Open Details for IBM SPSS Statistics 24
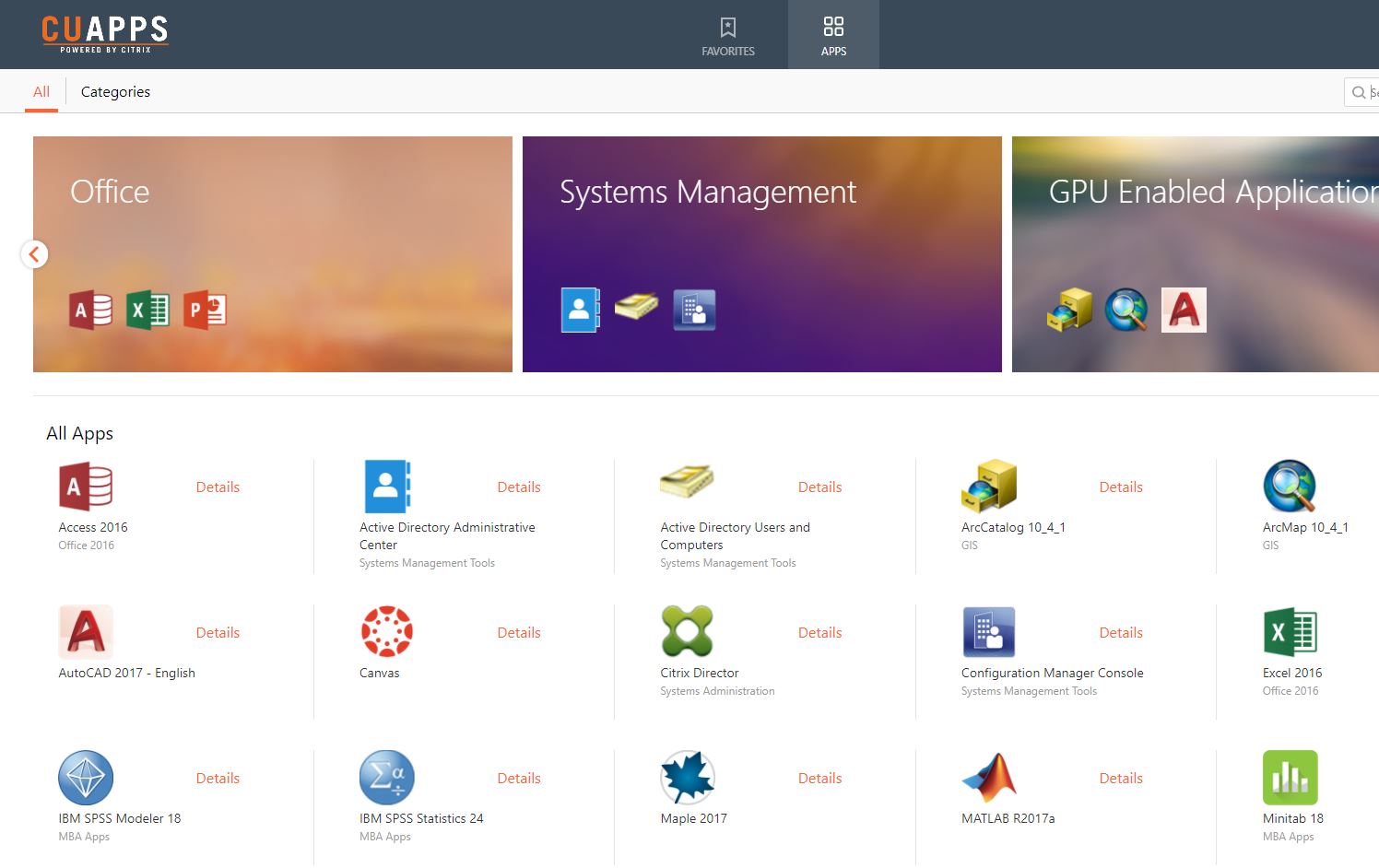This screenshot has width=1379, height=868. click(519, 779)
